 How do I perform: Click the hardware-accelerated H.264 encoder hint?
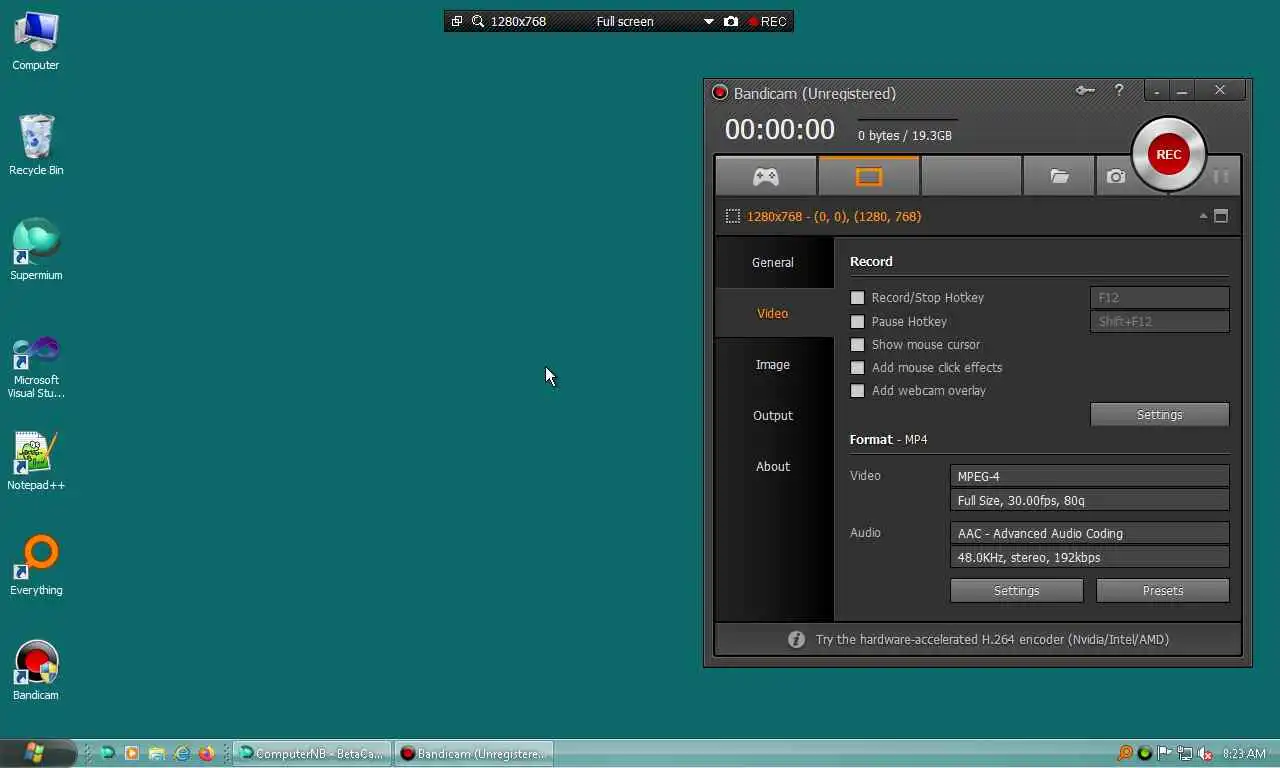992,639
